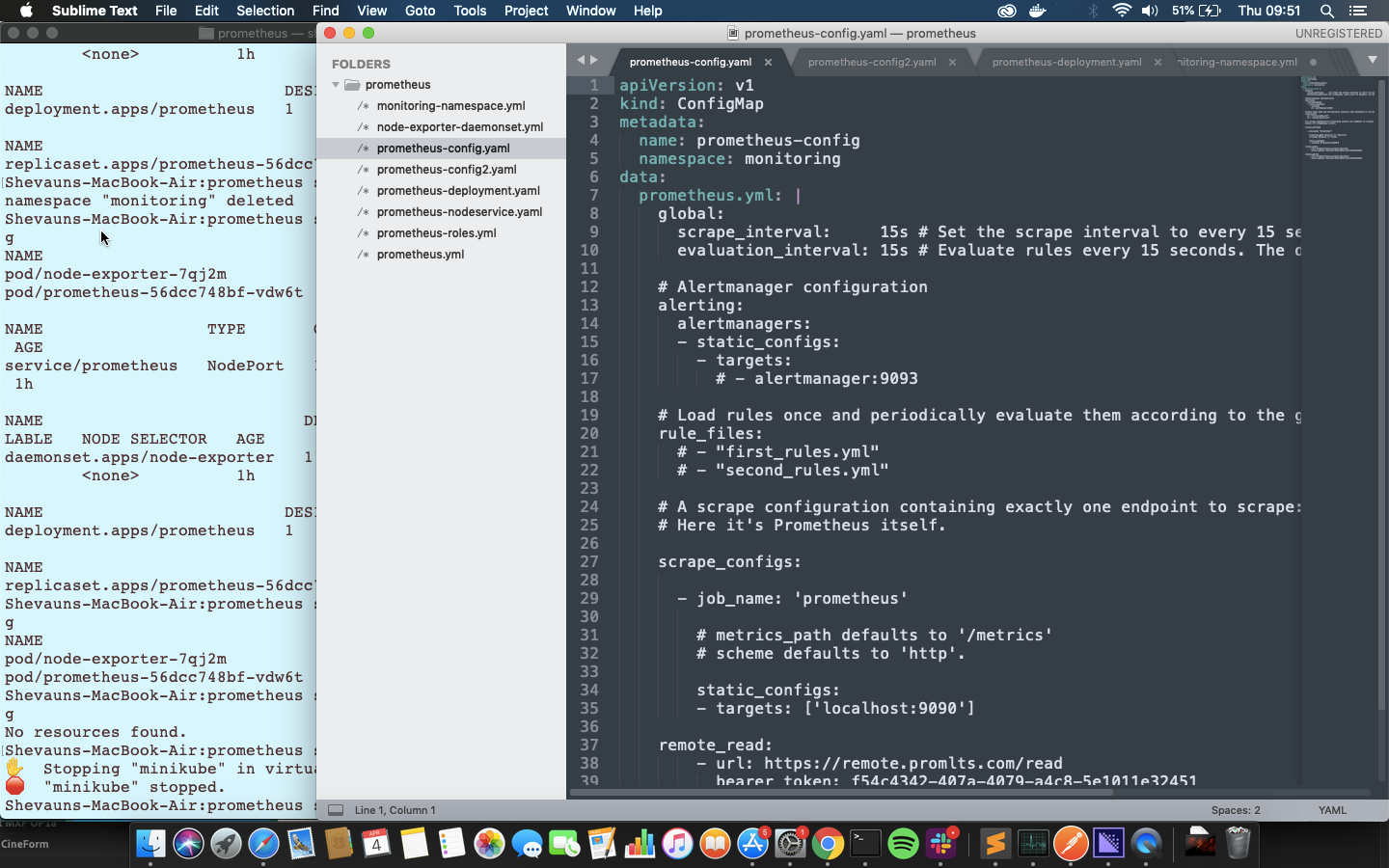Open the volume control in menu bar
The image size is (1389, 868).
pos(1150,11)
